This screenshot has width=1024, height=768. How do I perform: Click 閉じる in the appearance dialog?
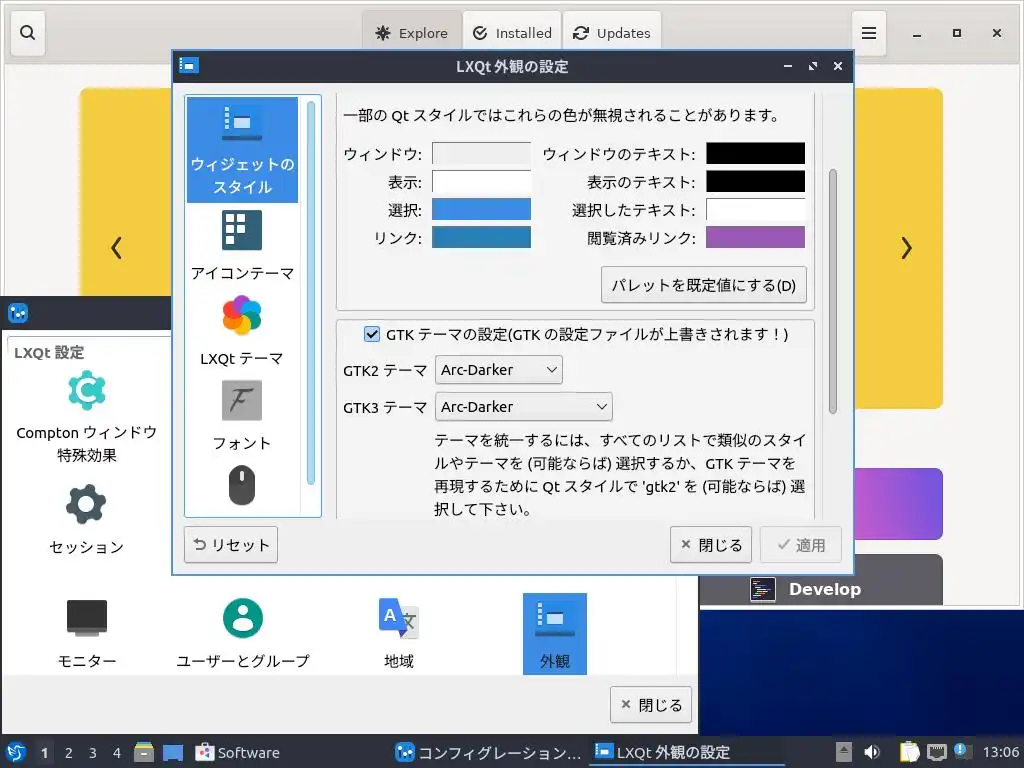click(711, 545)
